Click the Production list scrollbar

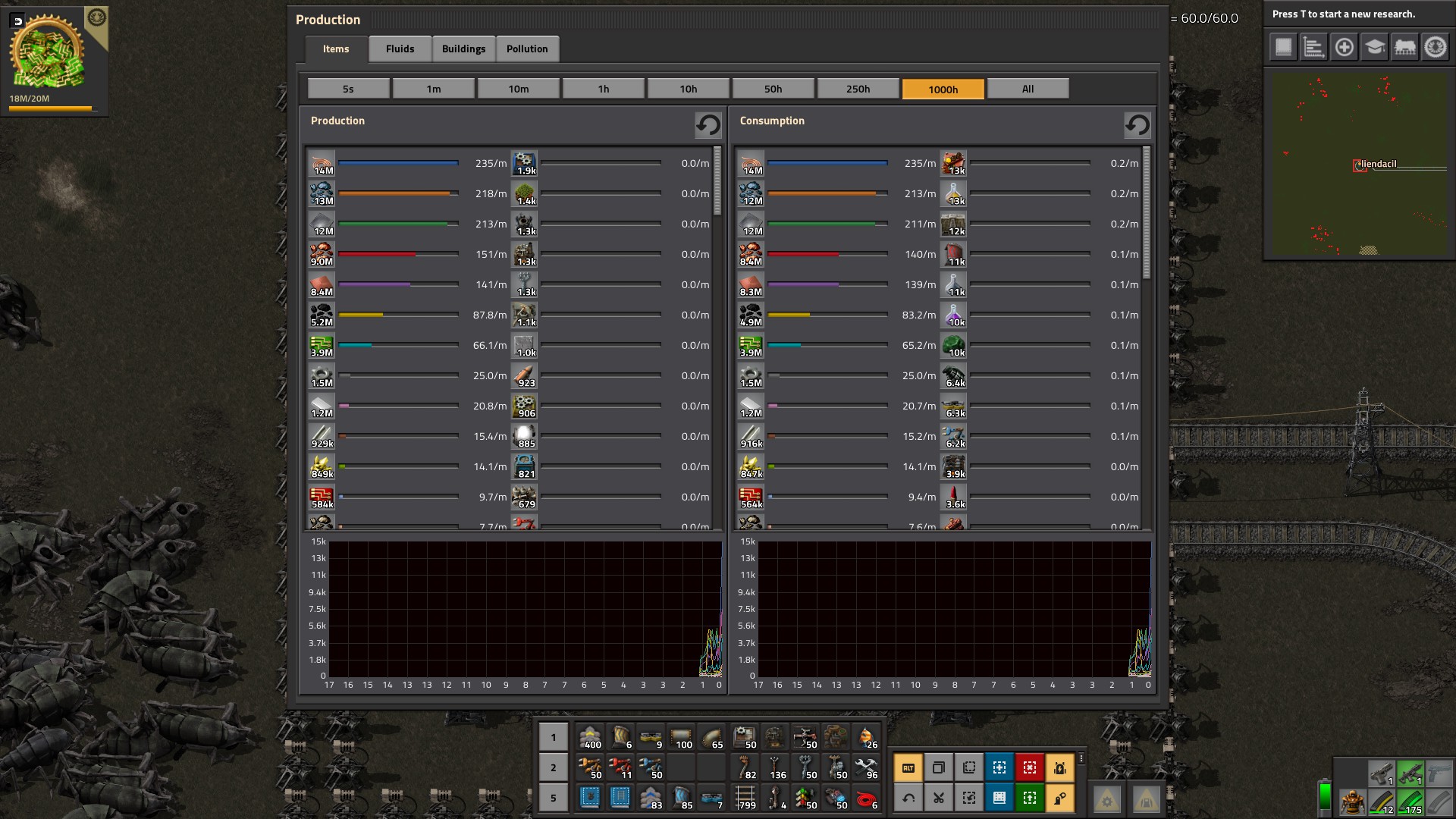(x=717, y=182)
